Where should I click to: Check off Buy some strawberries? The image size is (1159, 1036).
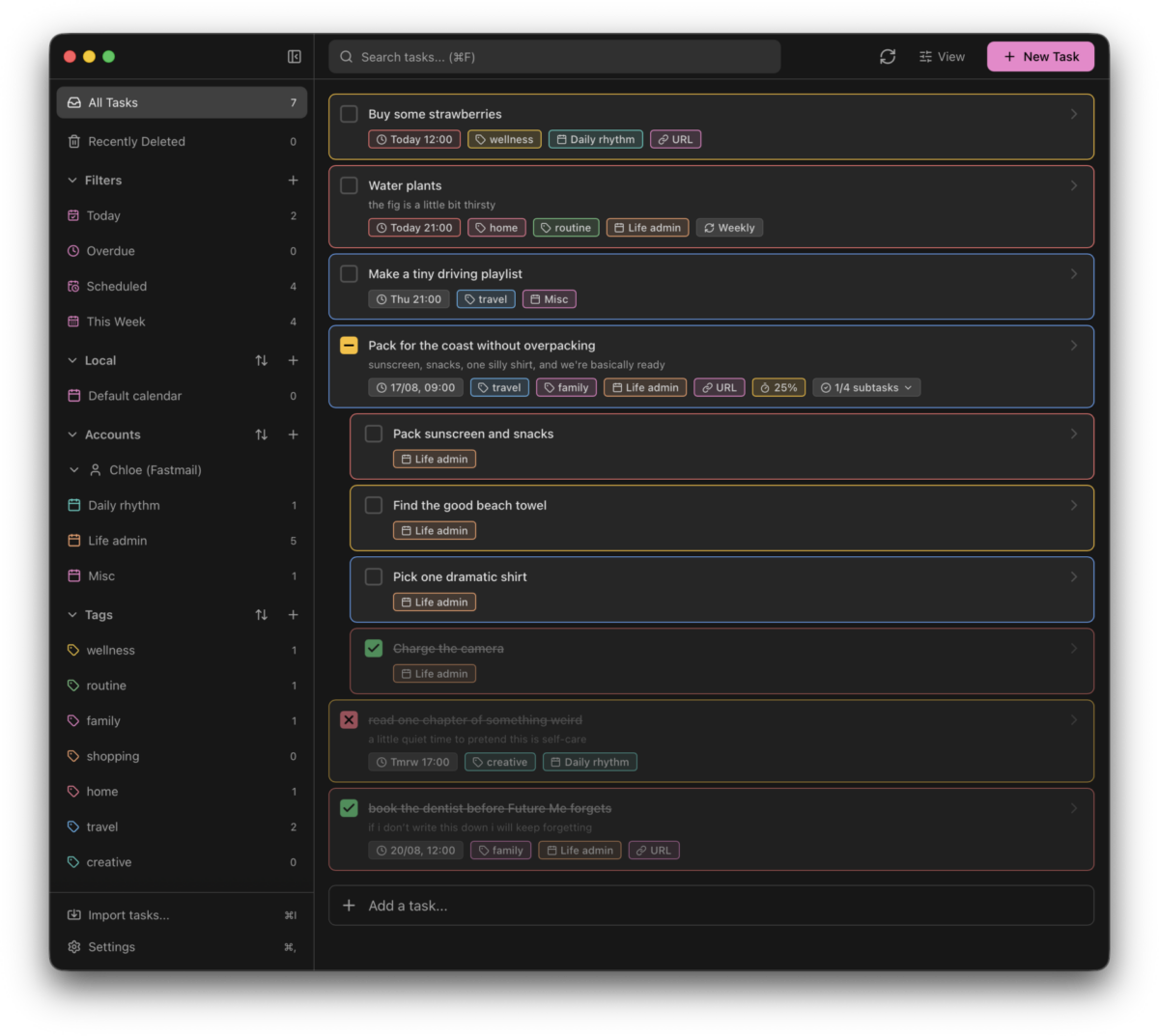tap(350, 114)
